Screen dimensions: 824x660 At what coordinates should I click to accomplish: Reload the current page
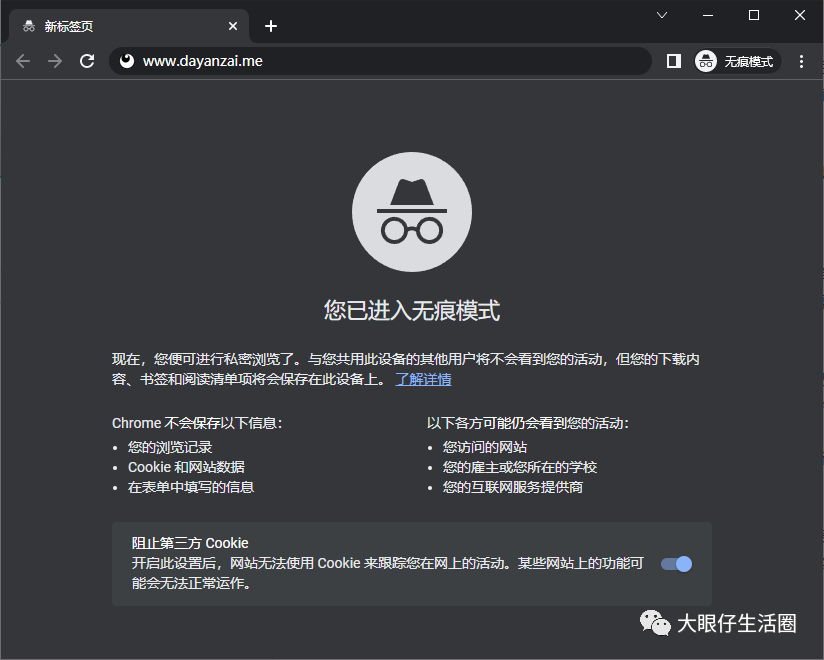pos(87,61)
